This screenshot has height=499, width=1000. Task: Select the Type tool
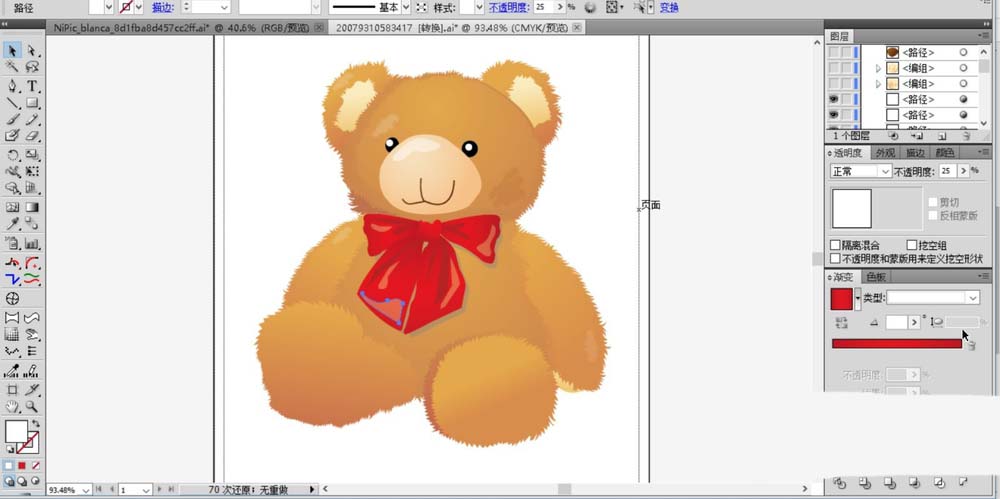(x=32, y=86)
